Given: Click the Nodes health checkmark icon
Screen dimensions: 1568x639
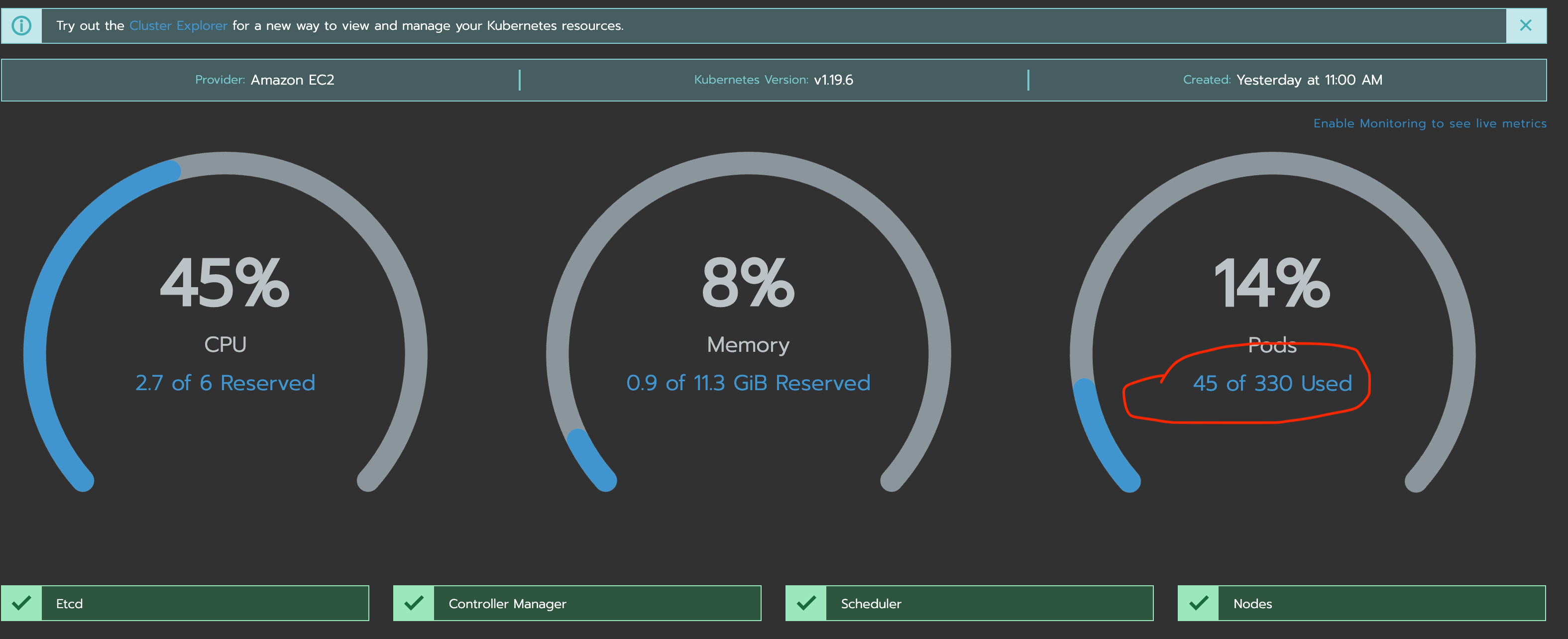Looking at the screenshot, I should click(x=1199, y=603).
